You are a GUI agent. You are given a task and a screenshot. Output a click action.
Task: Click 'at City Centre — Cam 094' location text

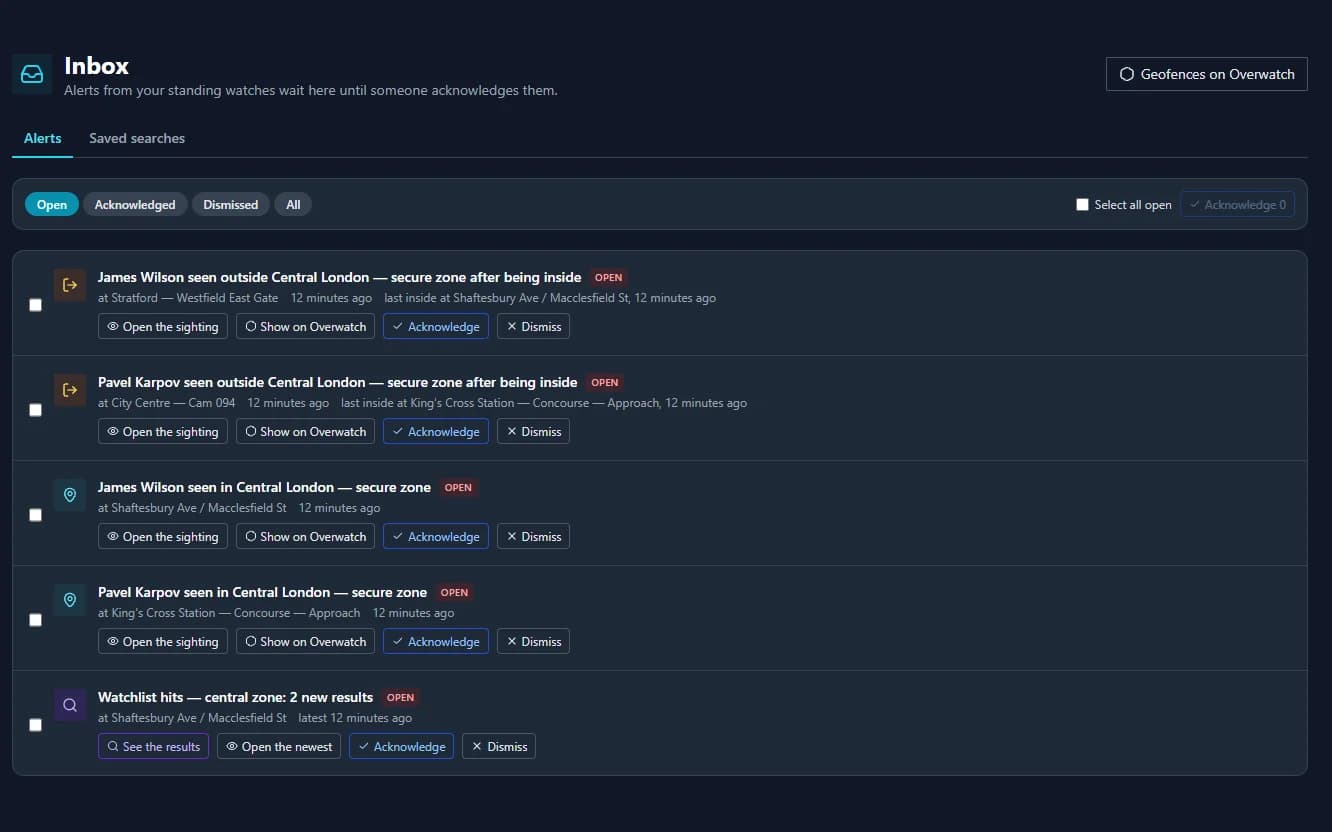tap(167, 403)
